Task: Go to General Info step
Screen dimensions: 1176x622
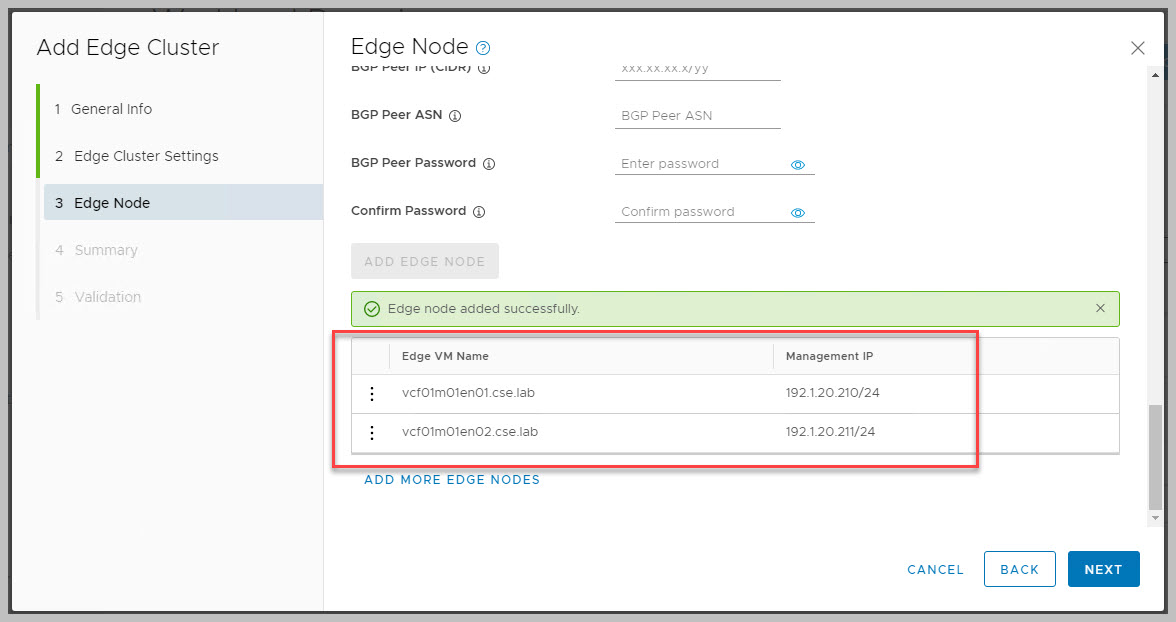Action: pyautogui.click(x=111, y=109)
